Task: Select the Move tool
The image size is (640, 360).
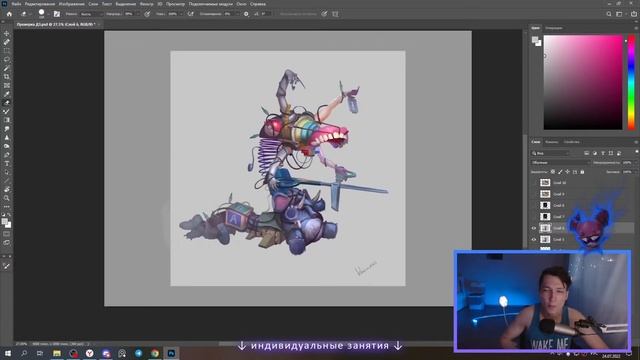Action: coord(7,33)
